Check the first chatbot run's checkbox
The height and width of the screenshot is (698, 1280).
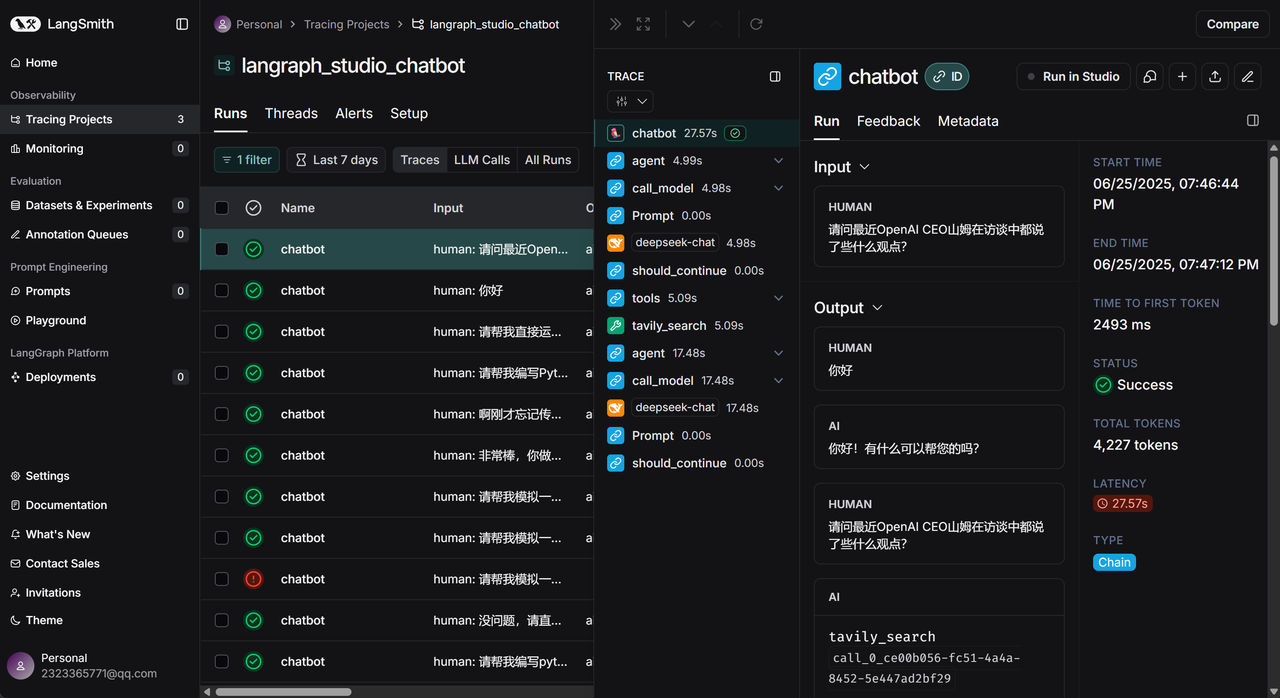(221, 248)
